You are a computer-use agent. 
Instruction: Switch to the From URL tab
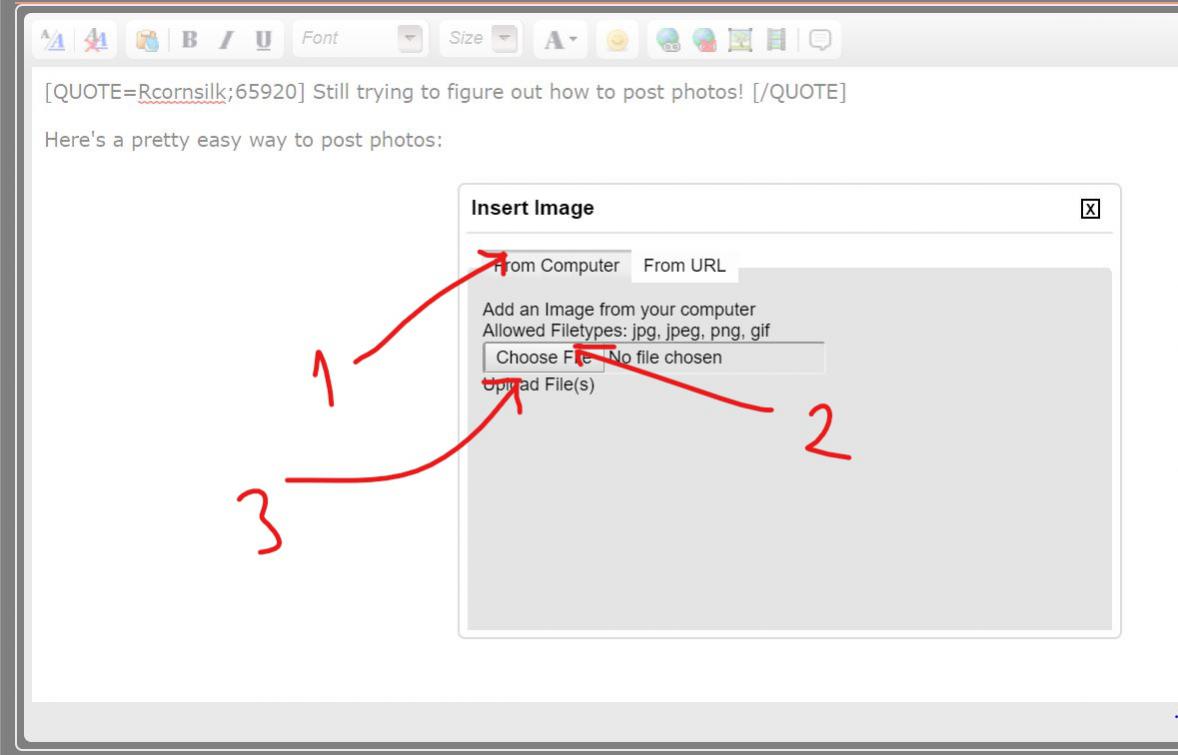[x=684, y=266]
